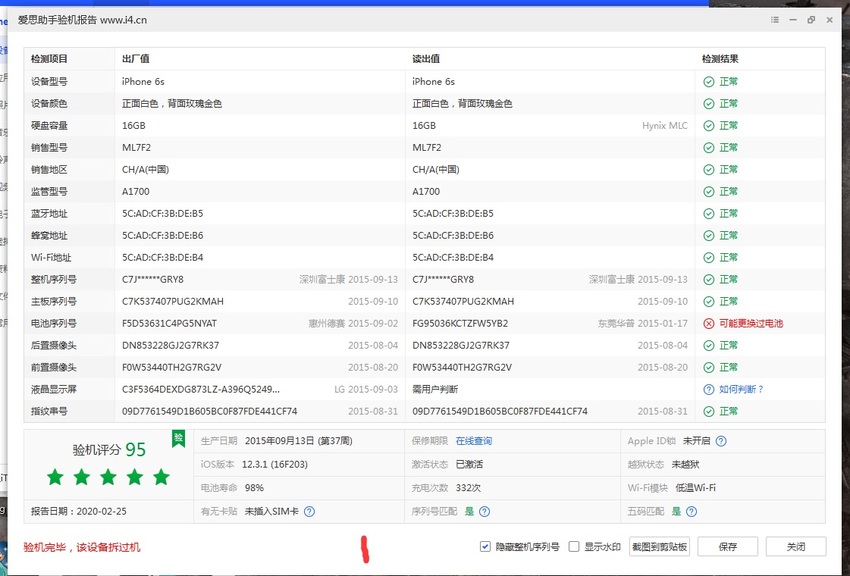Click factory 设备颜色 正面白色，背面玫瑰金色
This screenshot has width=850, height=576.
pos(172,103)
